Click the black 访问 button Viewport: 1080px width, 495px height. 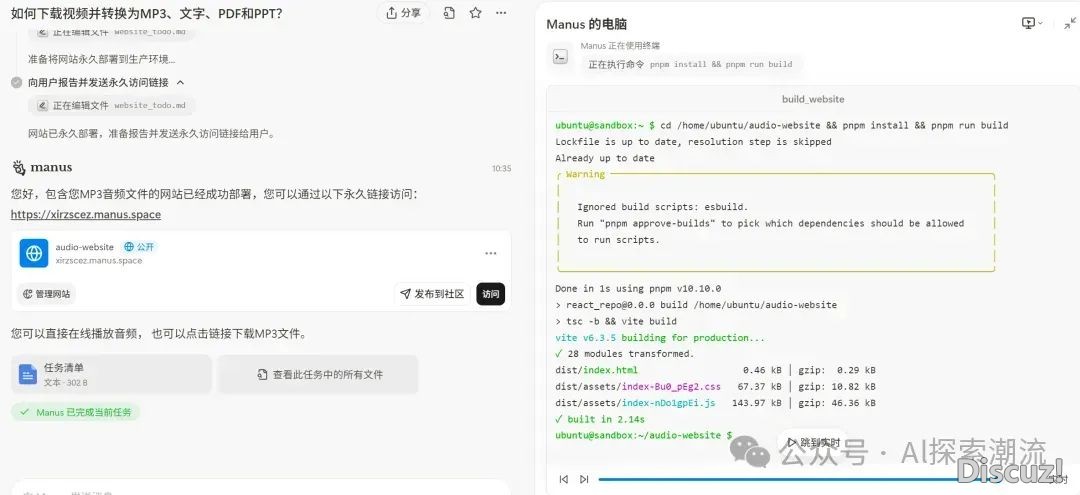coord(490,294)
